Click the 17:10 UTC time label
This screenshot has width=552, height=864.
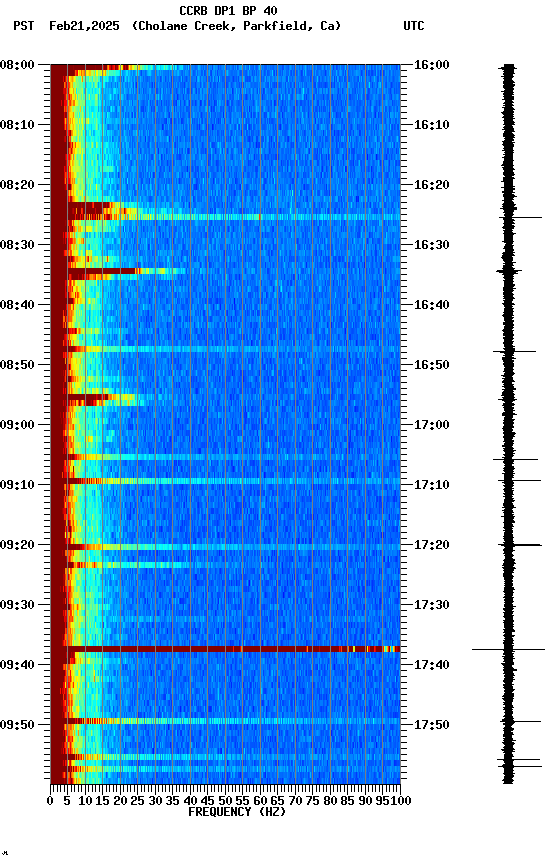[431, 485]
